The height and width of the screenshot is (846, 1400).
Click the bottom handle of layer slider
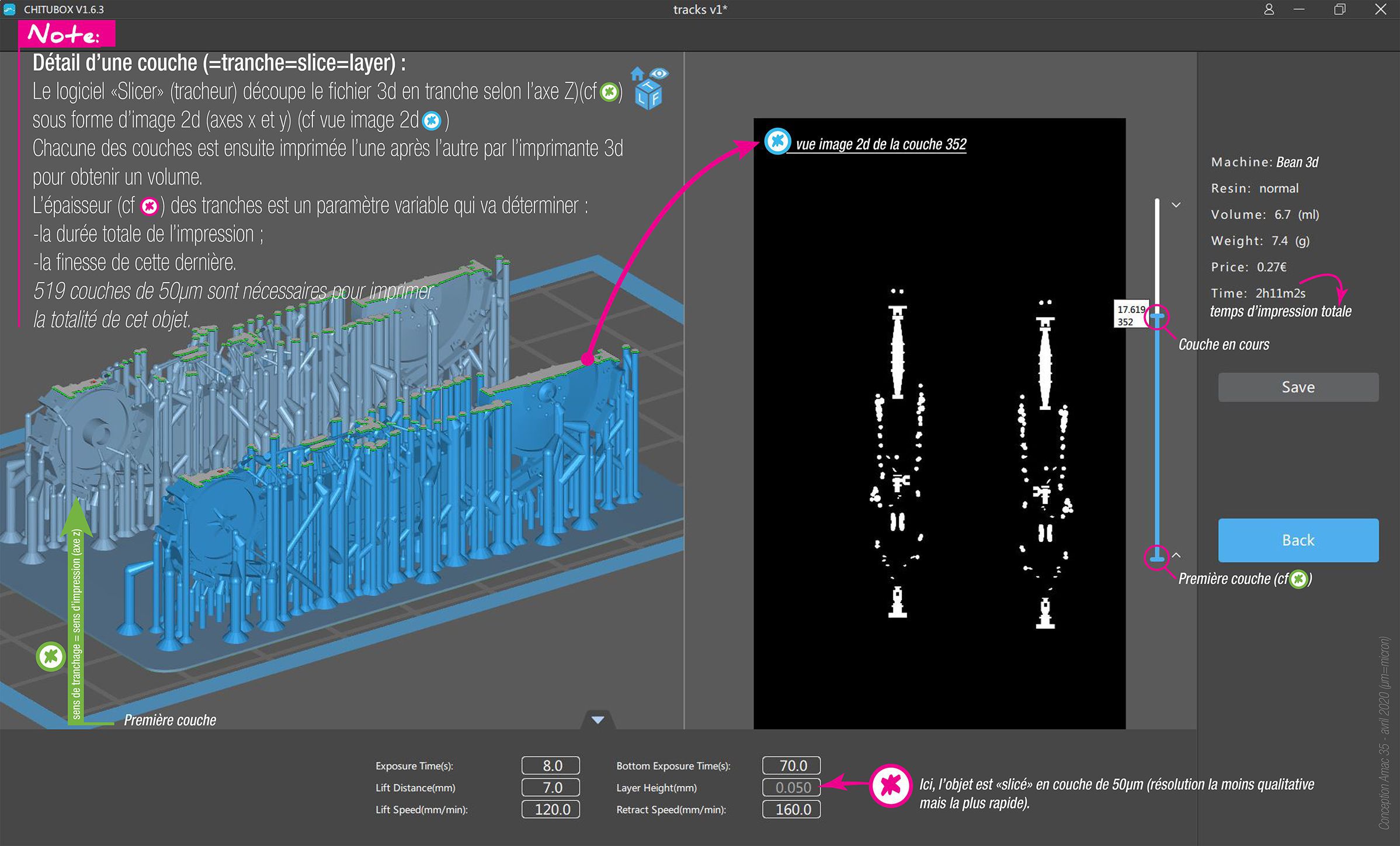pyautogui.click(x=1157, y=559)
